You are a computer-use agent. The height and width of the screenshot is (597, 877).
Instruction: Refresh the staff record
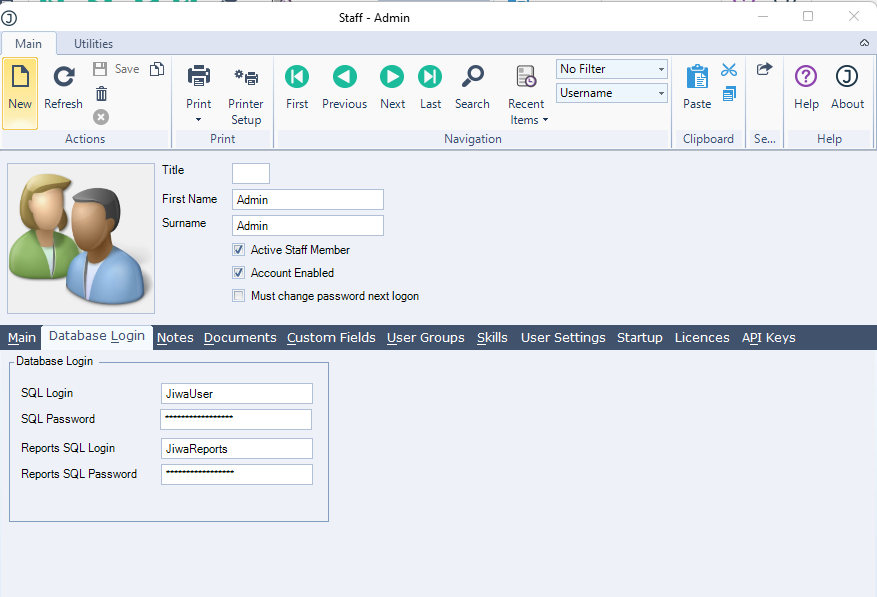pos(63,77)
